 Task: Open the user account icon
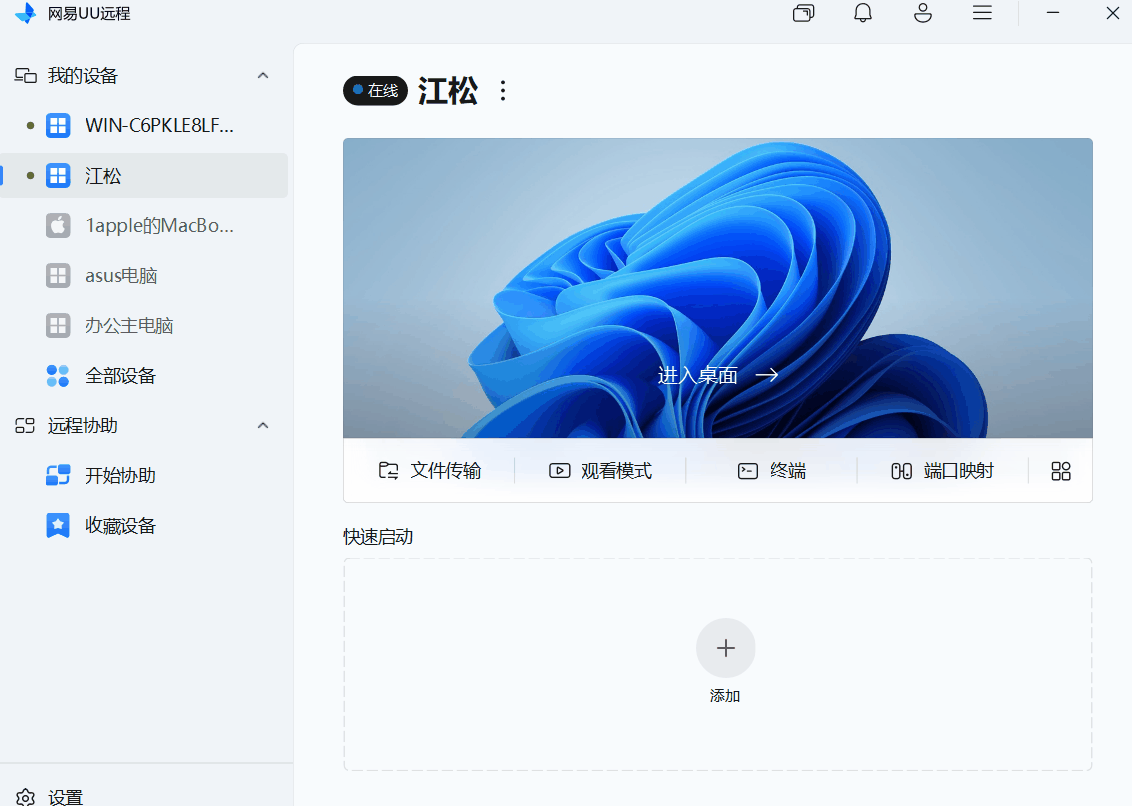click(x=923, y=13)
